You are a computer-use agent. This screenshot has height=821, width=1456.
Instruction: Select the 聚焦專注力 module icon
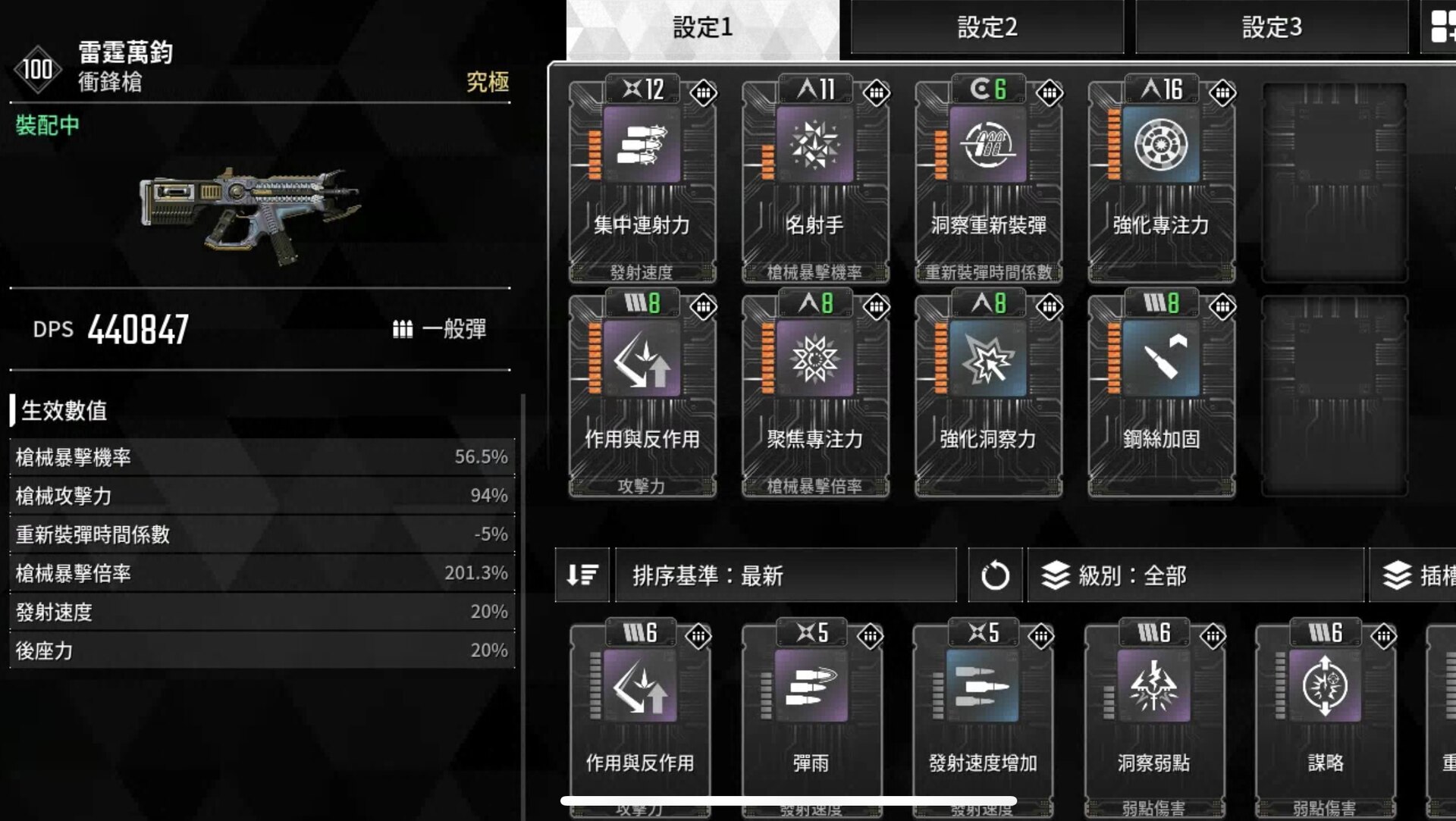[x=814, y=359]
